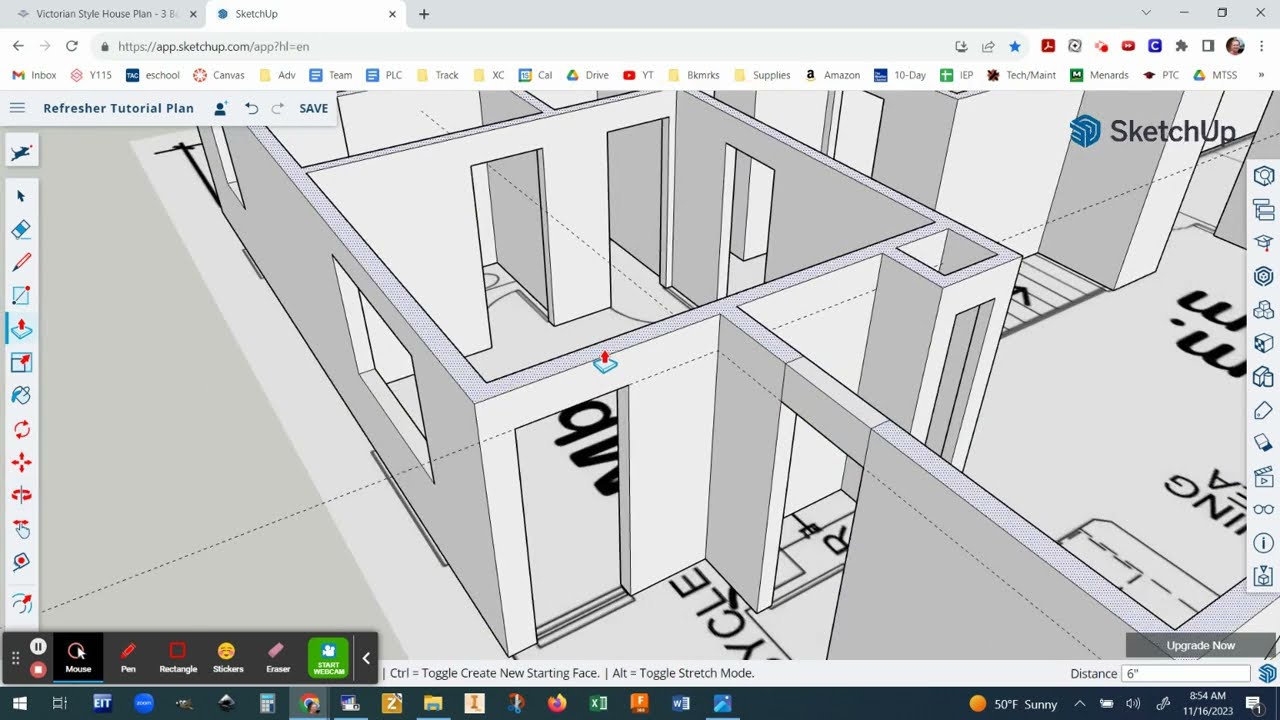Pause the screen recording
The height and width of the screenshot is (720, 1280).
[x=38, y=647]
